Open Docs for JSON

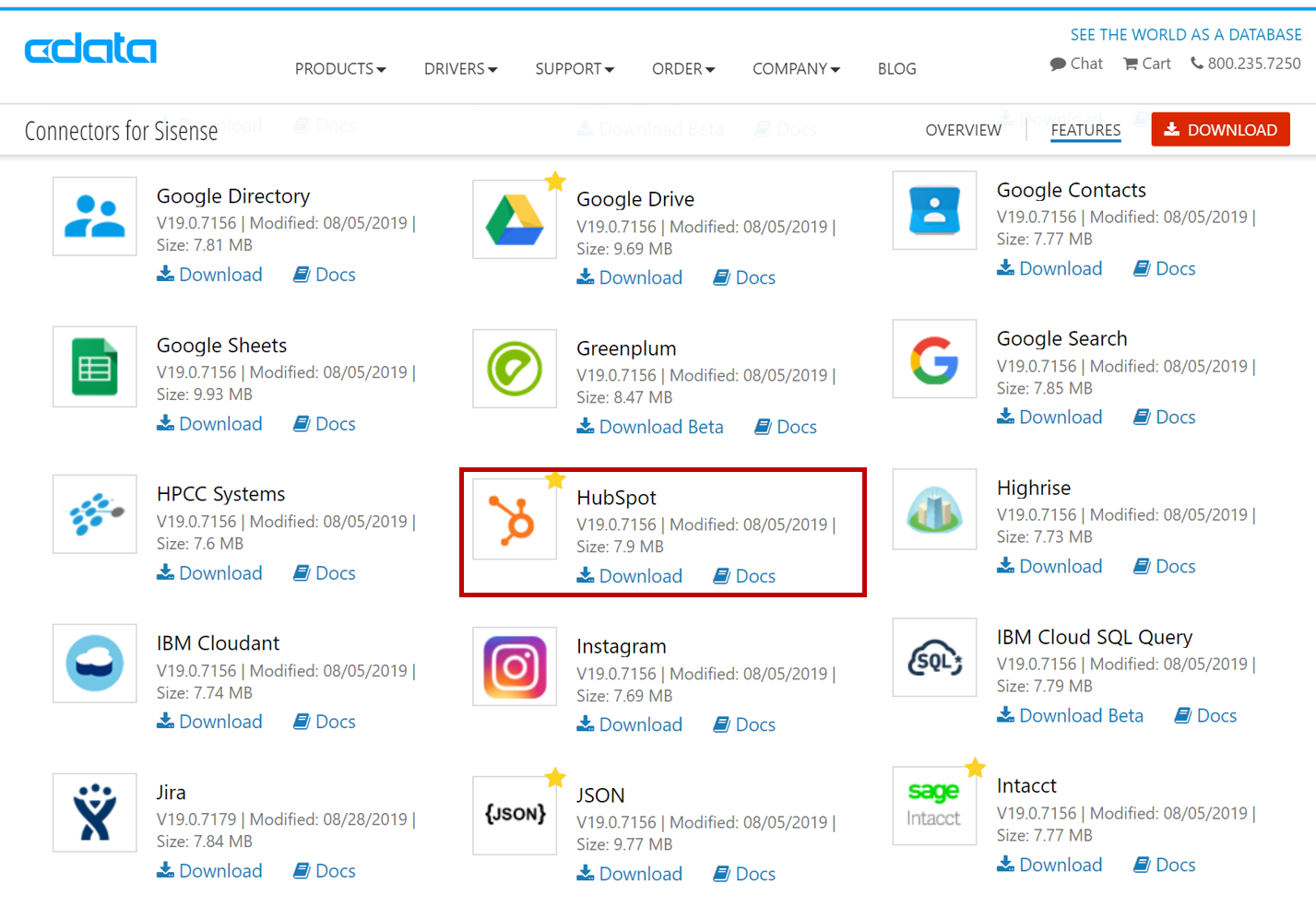pyautogui.click(x=744, y=874)
